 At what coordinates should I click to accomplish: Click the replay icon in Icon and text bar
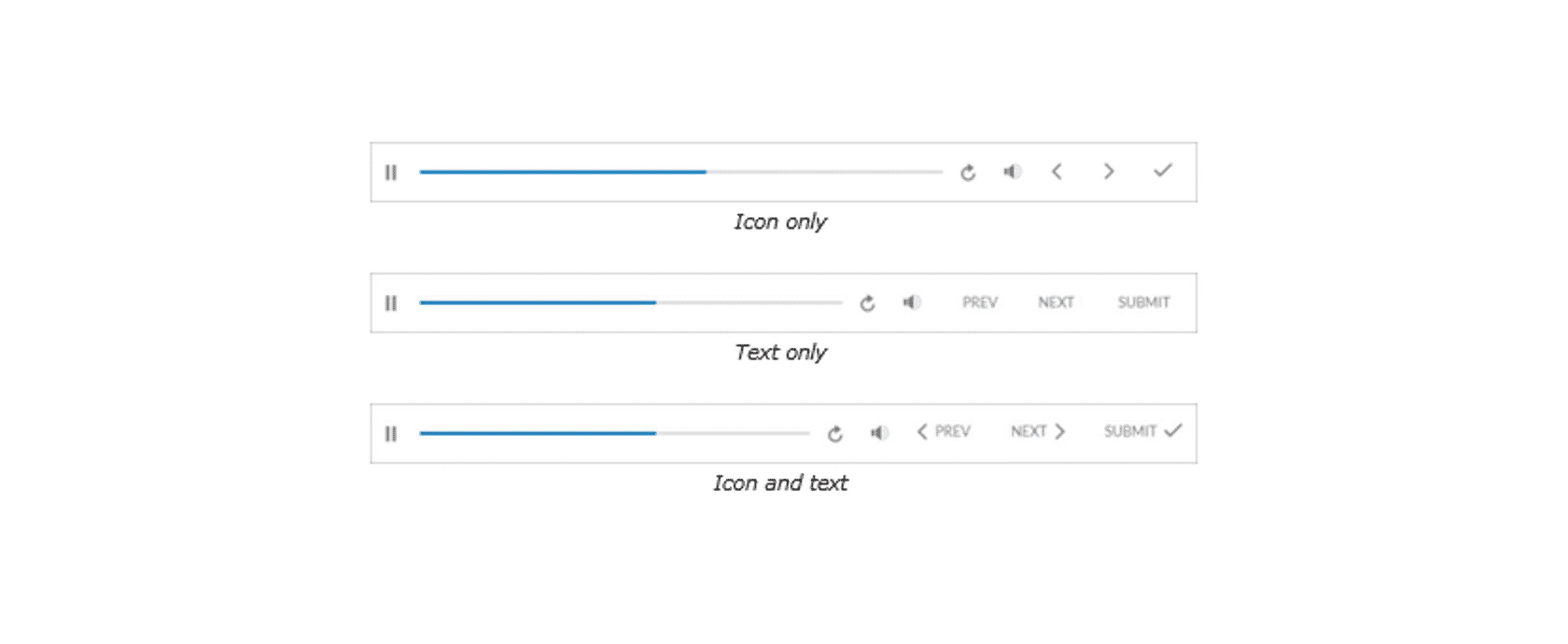click(x=835, y=434)
